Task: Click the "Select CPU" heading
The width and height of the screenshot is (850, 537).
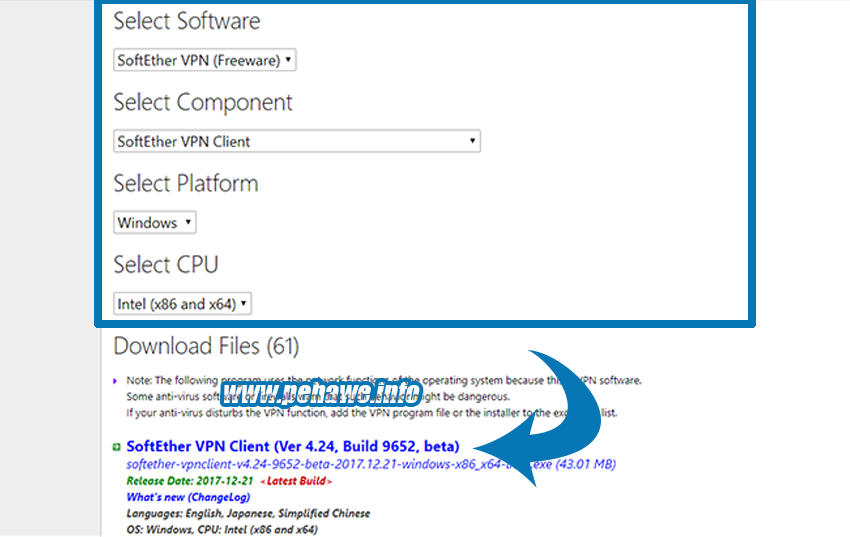Action: coord(165,265)
